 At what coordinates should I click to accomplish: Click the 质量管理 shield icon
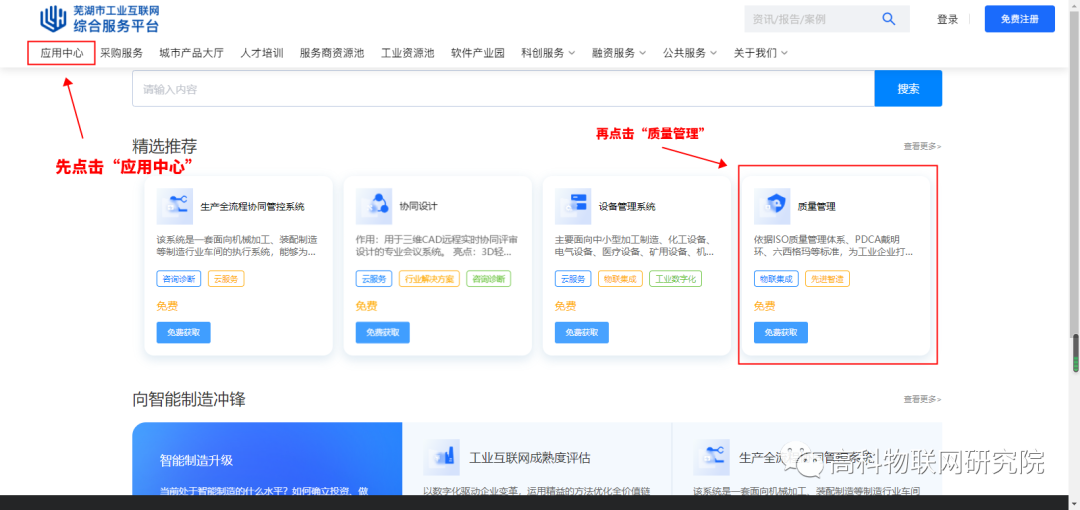pyautogui.click(x=772, y=205)
